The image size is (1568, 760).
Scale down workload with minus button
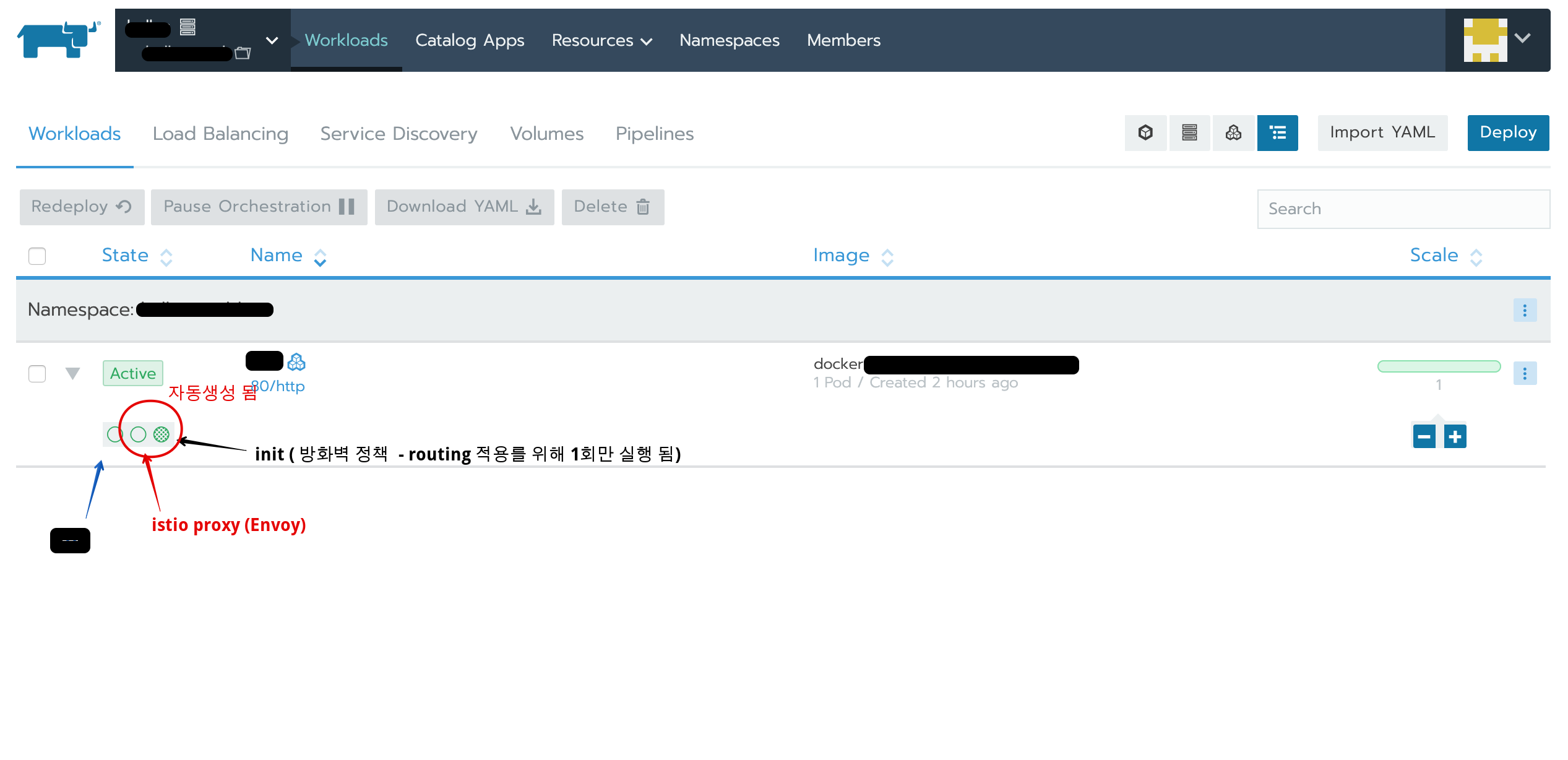pyautogui.click(x=1424, y=436)
